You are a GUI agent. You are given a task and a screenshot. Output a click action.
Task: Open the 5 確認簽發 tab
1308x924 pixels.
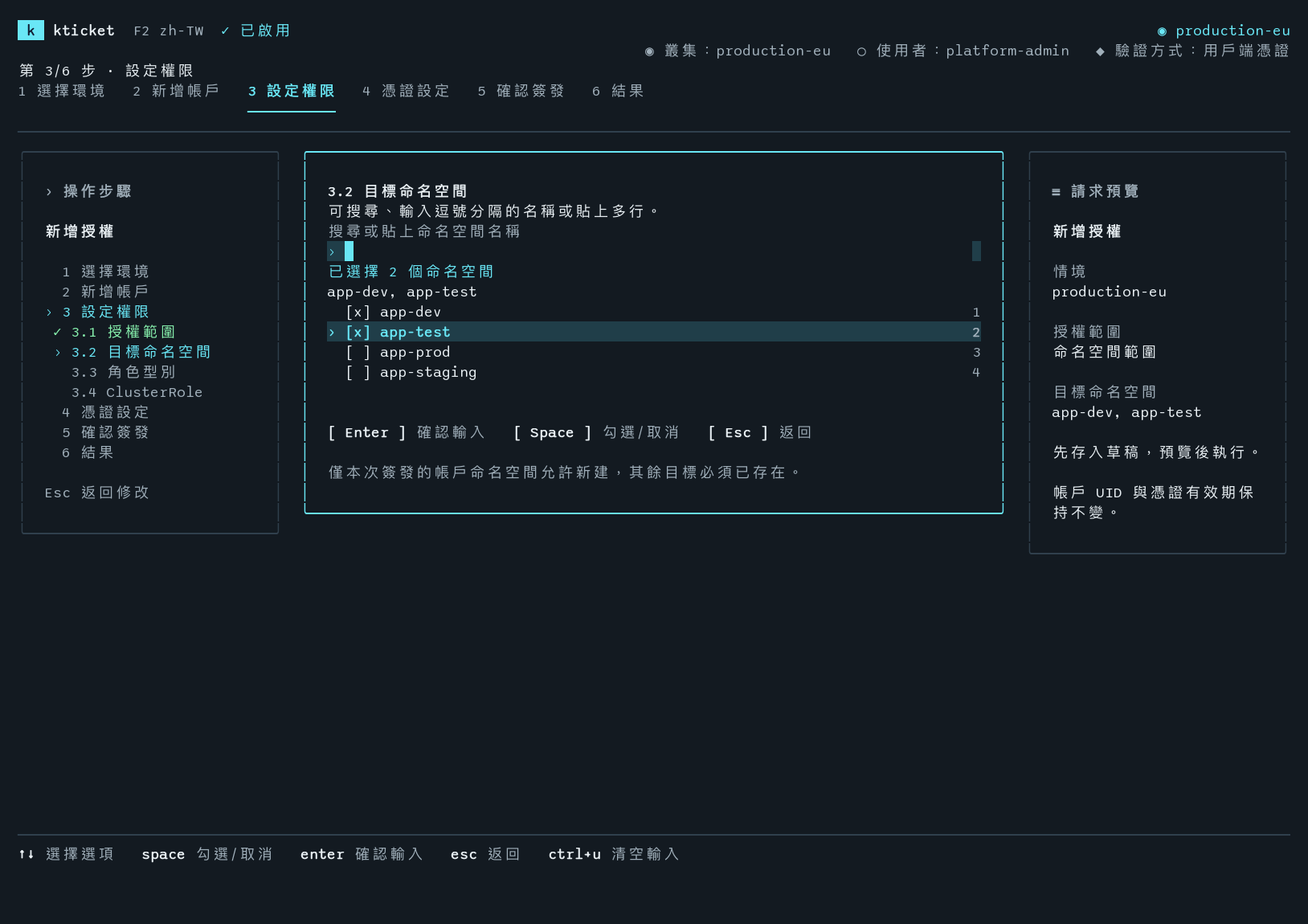[x=521, y=91]
